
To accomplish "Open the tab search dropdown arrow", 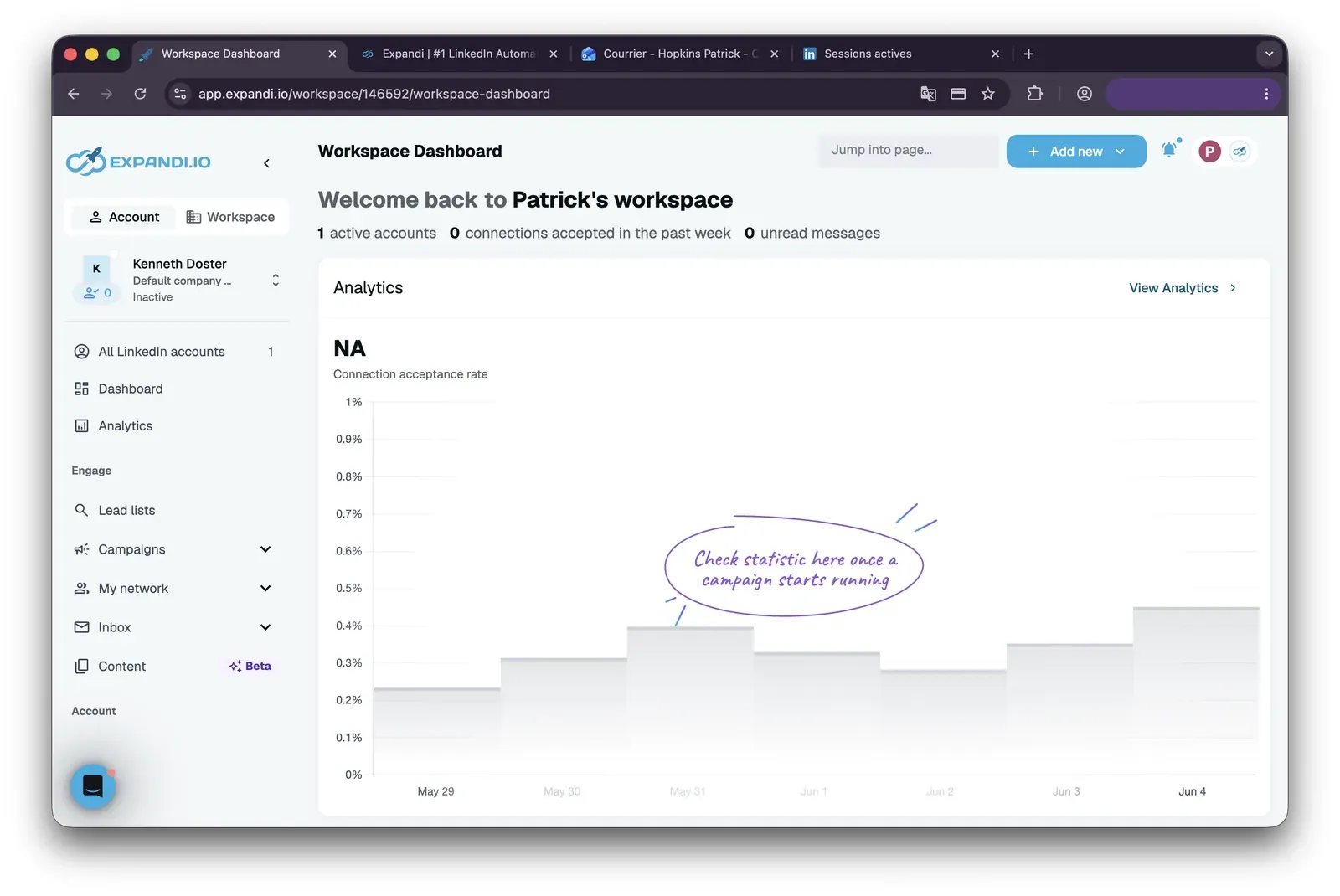I will (x=1269, y=54).
